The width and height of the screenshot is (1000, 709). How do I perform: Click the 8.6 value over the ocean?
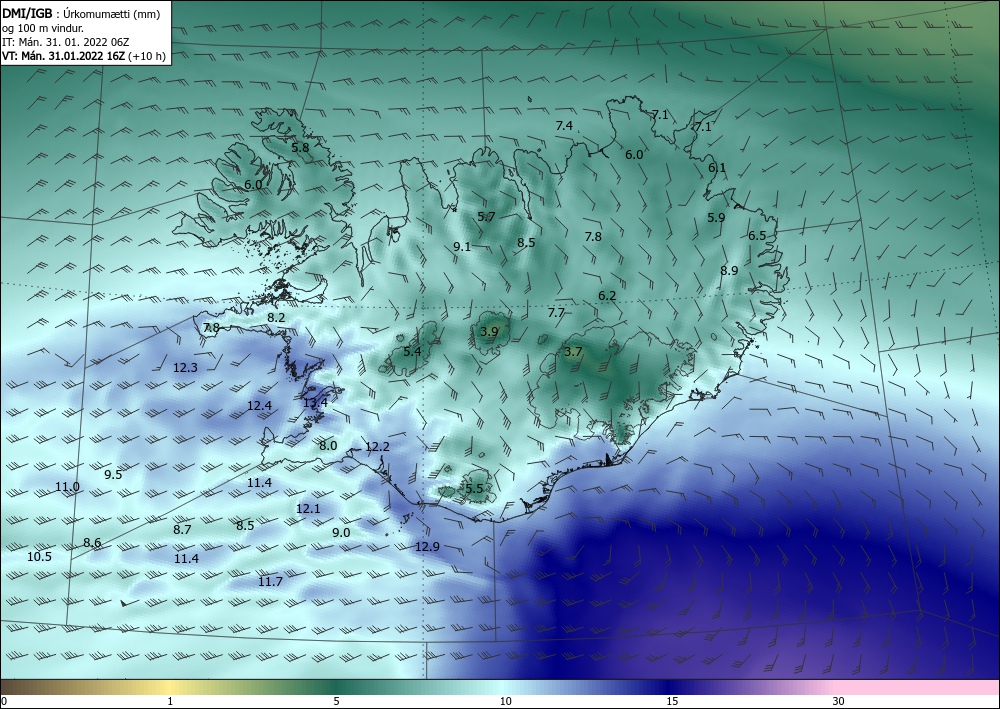click(92, 543)
